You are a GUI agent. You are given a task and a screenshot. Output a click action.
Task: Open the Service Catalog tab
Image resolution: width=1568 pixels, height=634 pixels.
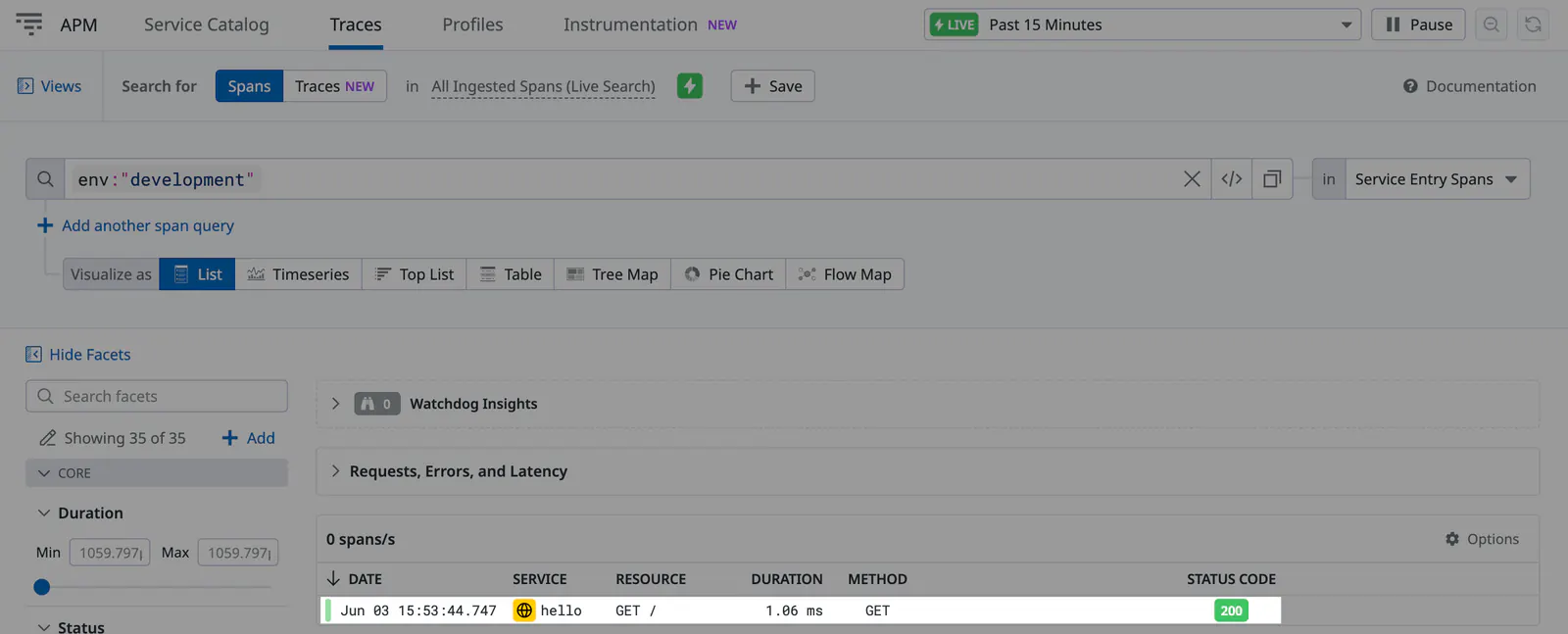(207, 24)
